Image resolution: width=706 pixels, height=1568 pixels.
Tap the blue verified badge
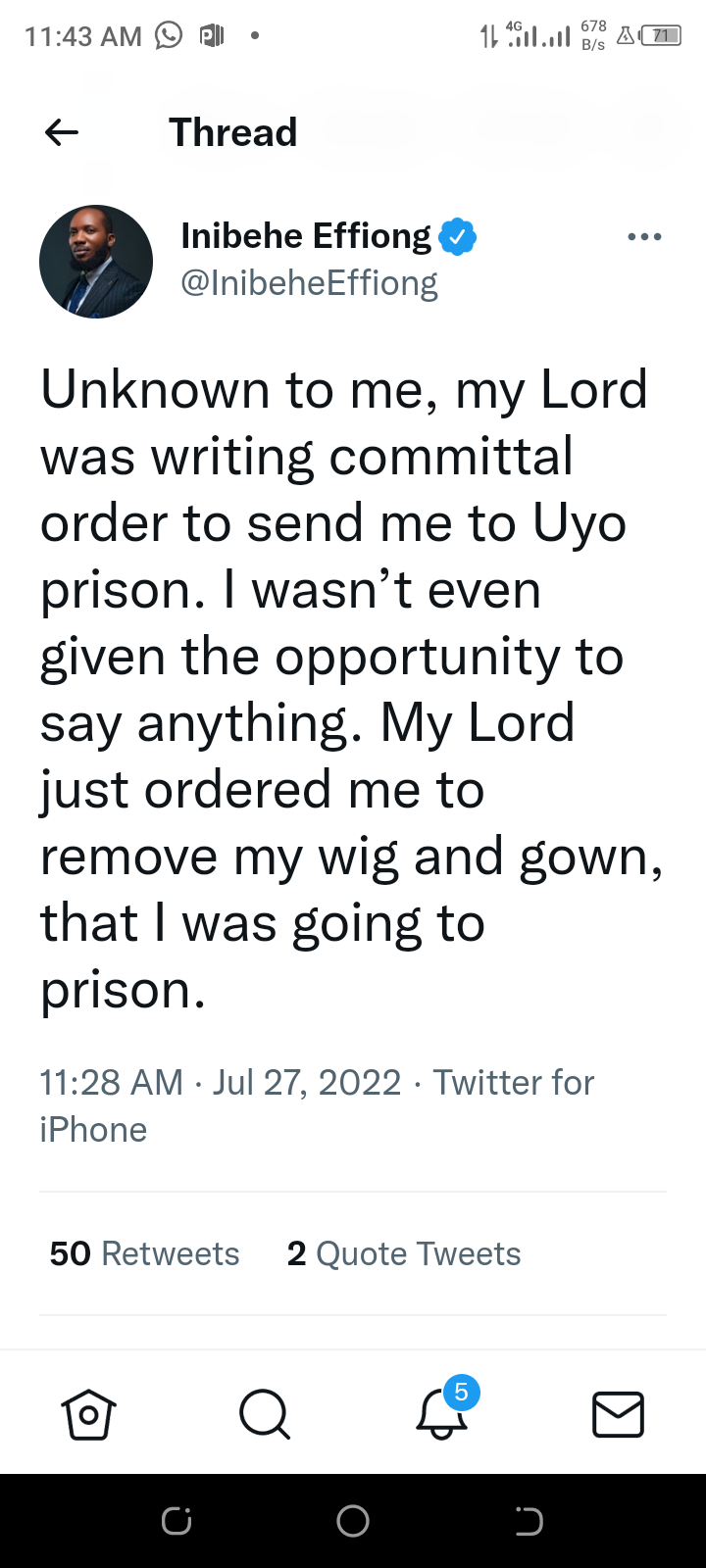point(458,237)
